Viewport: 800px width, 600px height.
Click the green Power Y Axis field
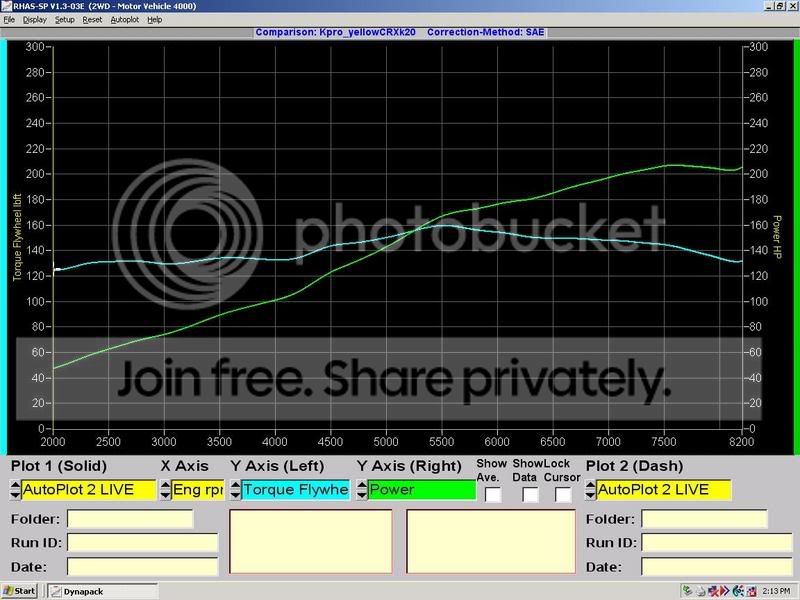click(422, 490)
